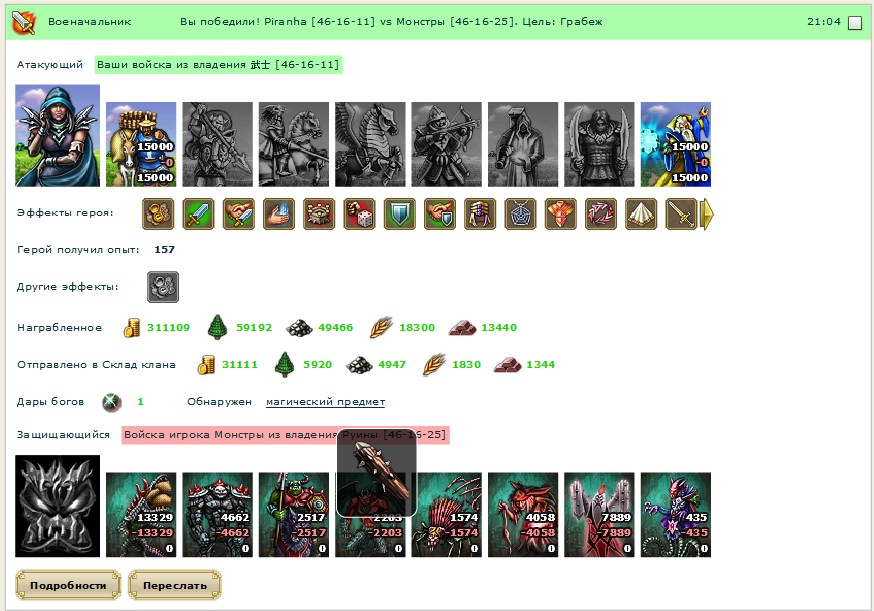Select the hooded heroine portrait
The height and width of the screenshot is (611, 874).
pyautogui.click(x=57, y=135)
